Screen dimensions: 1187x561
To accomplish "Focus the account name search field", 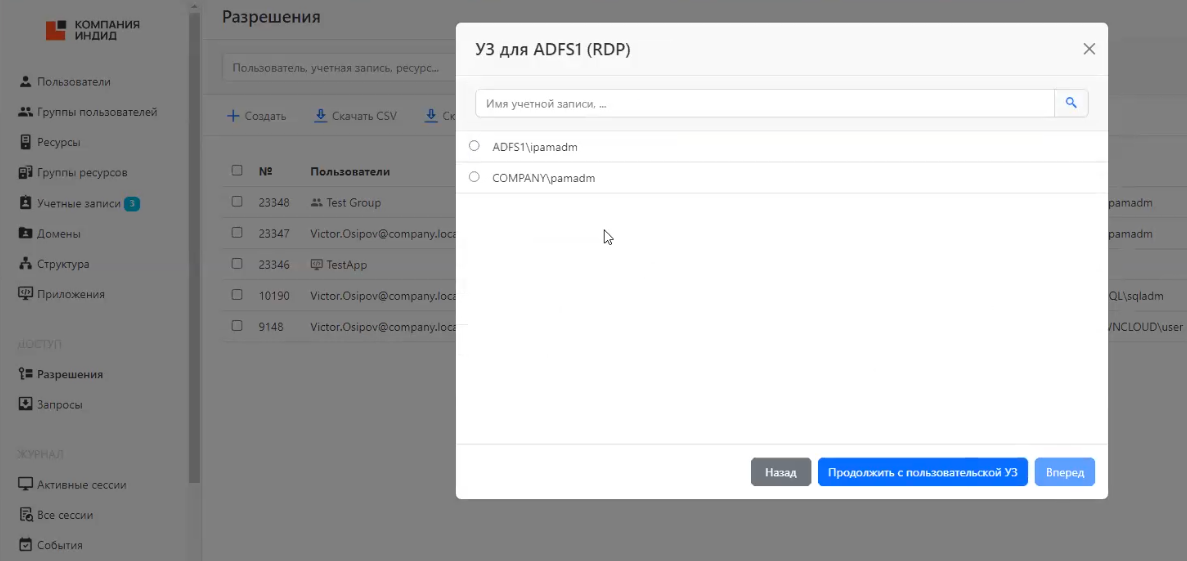I will point(764,103).
